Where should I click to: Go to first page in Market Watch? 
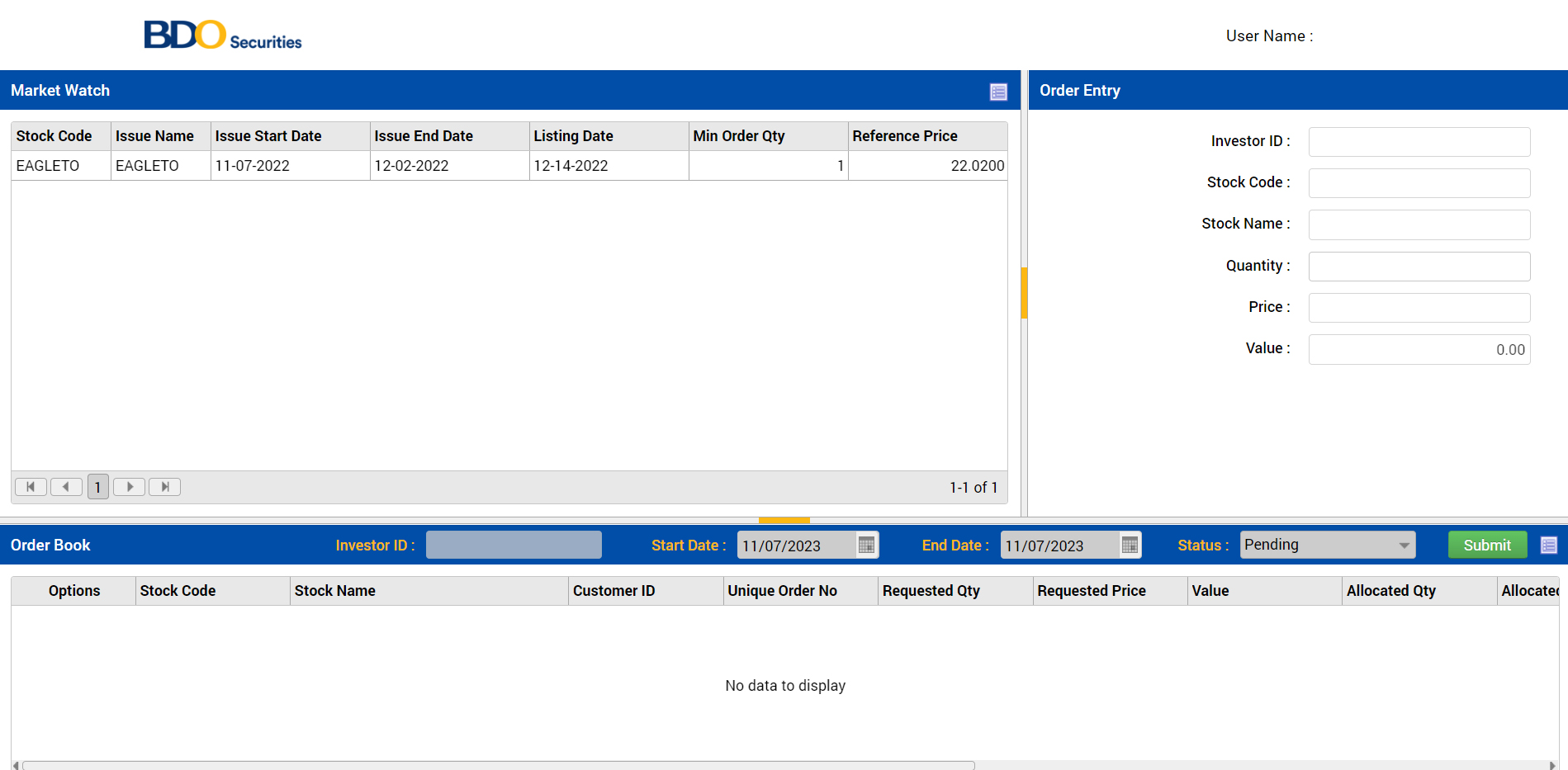(x=31, y=487)
